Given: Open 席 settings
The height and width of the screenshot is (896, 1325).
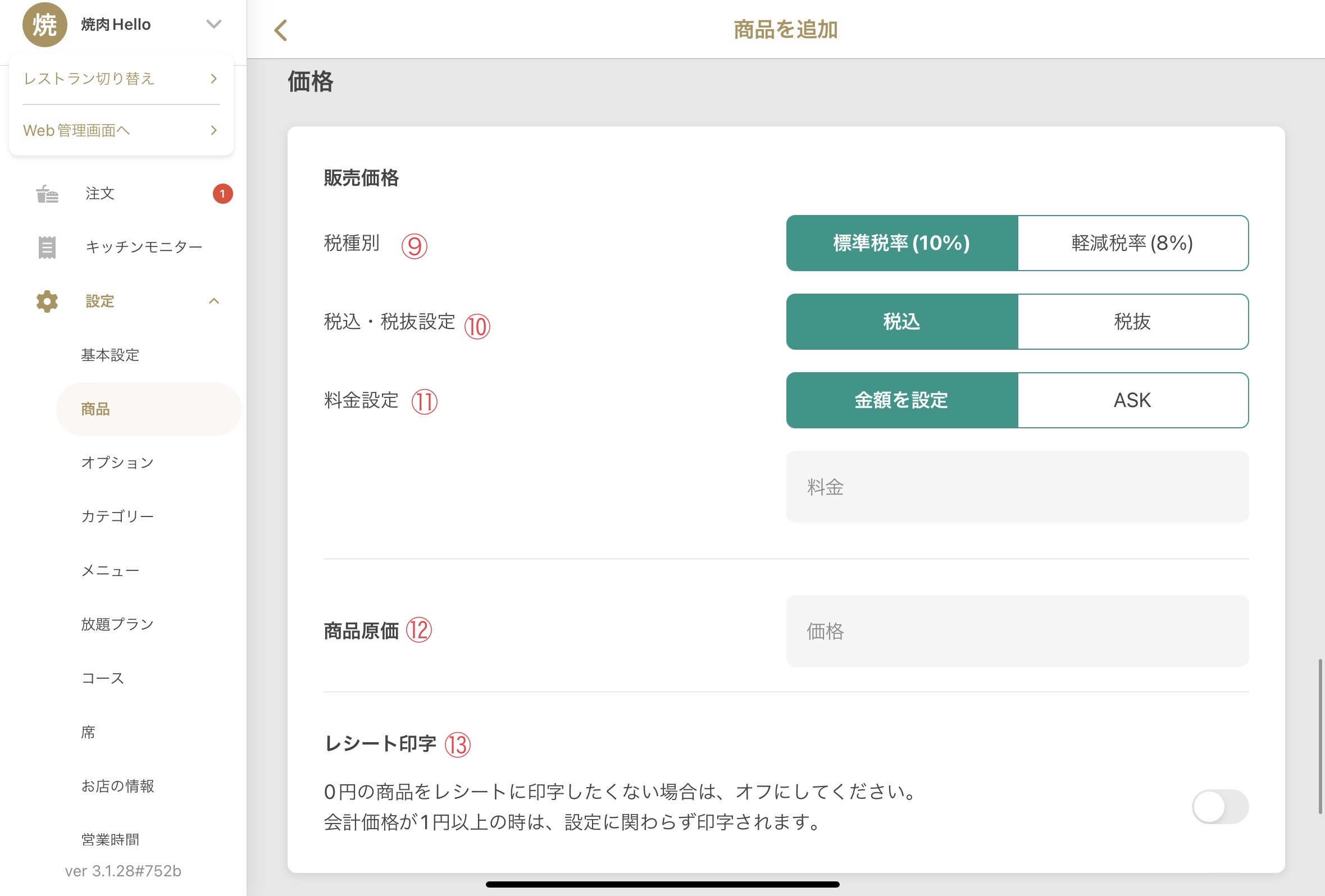Looking at the screenshot, I should pos(88,732).
